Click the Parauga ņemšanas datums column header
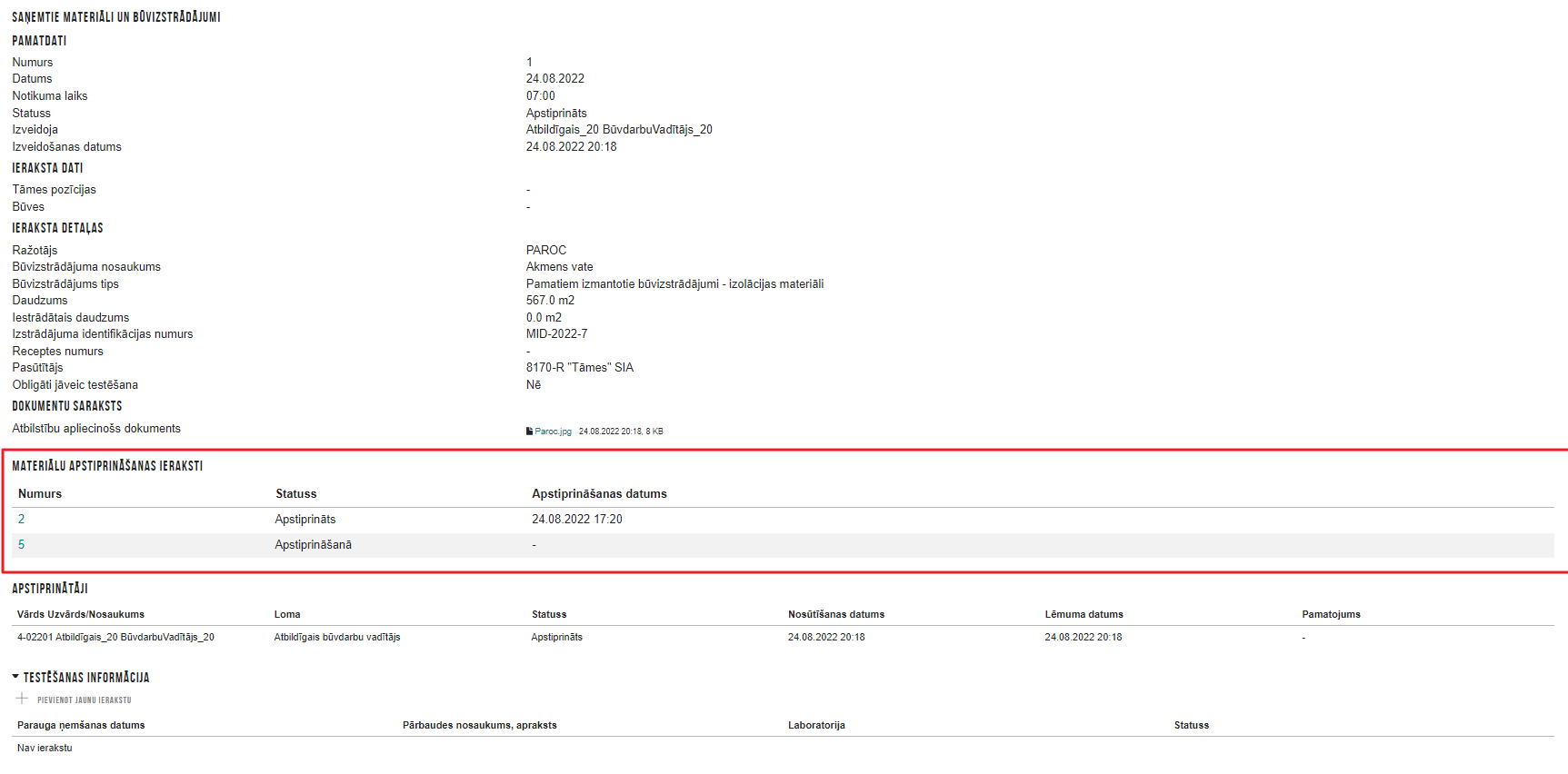 tap(81, 726)
